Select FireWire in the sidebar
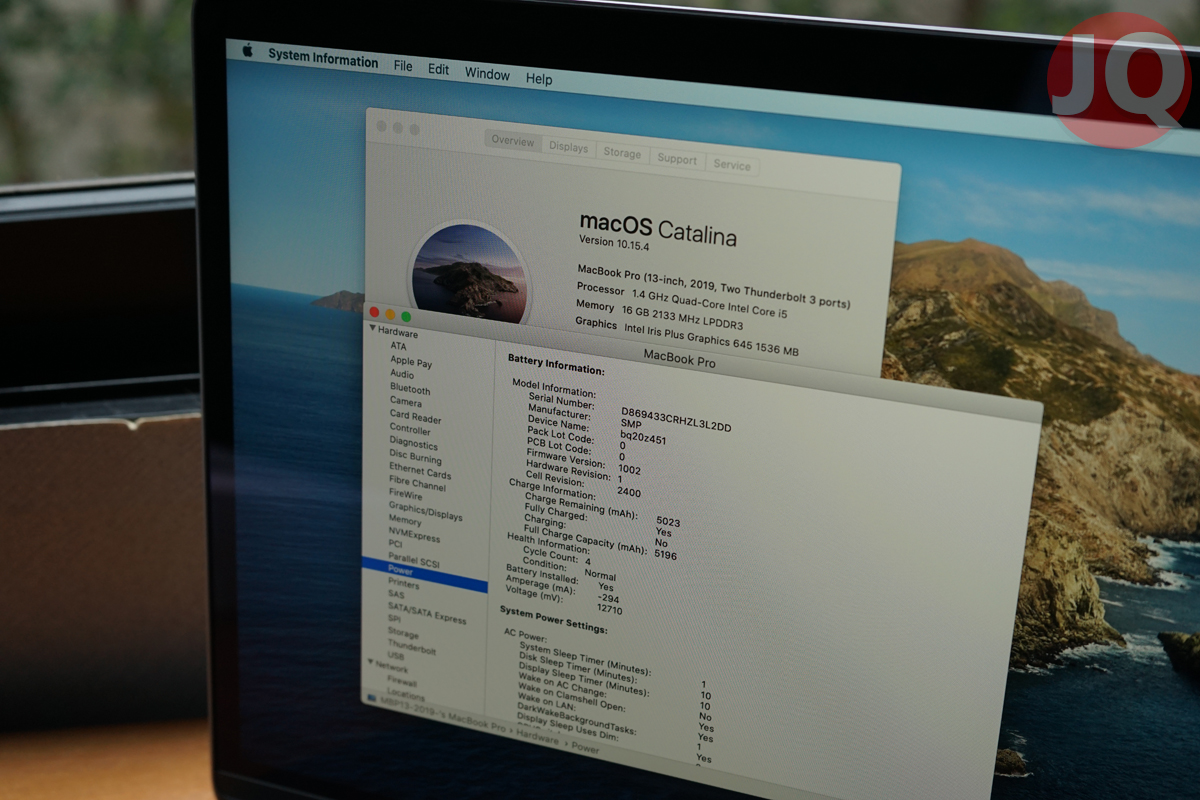 pyautogui.click(x=406, y=495)
